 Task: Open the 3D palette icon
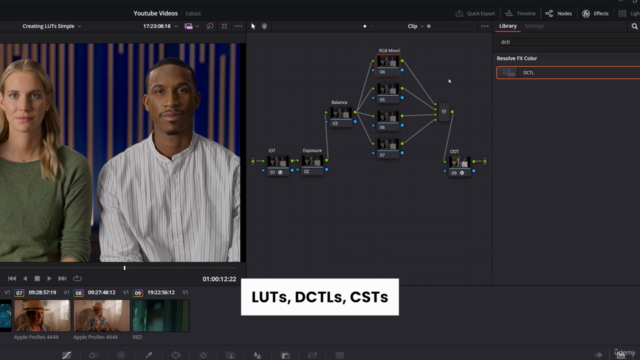(x=340, y=355)
